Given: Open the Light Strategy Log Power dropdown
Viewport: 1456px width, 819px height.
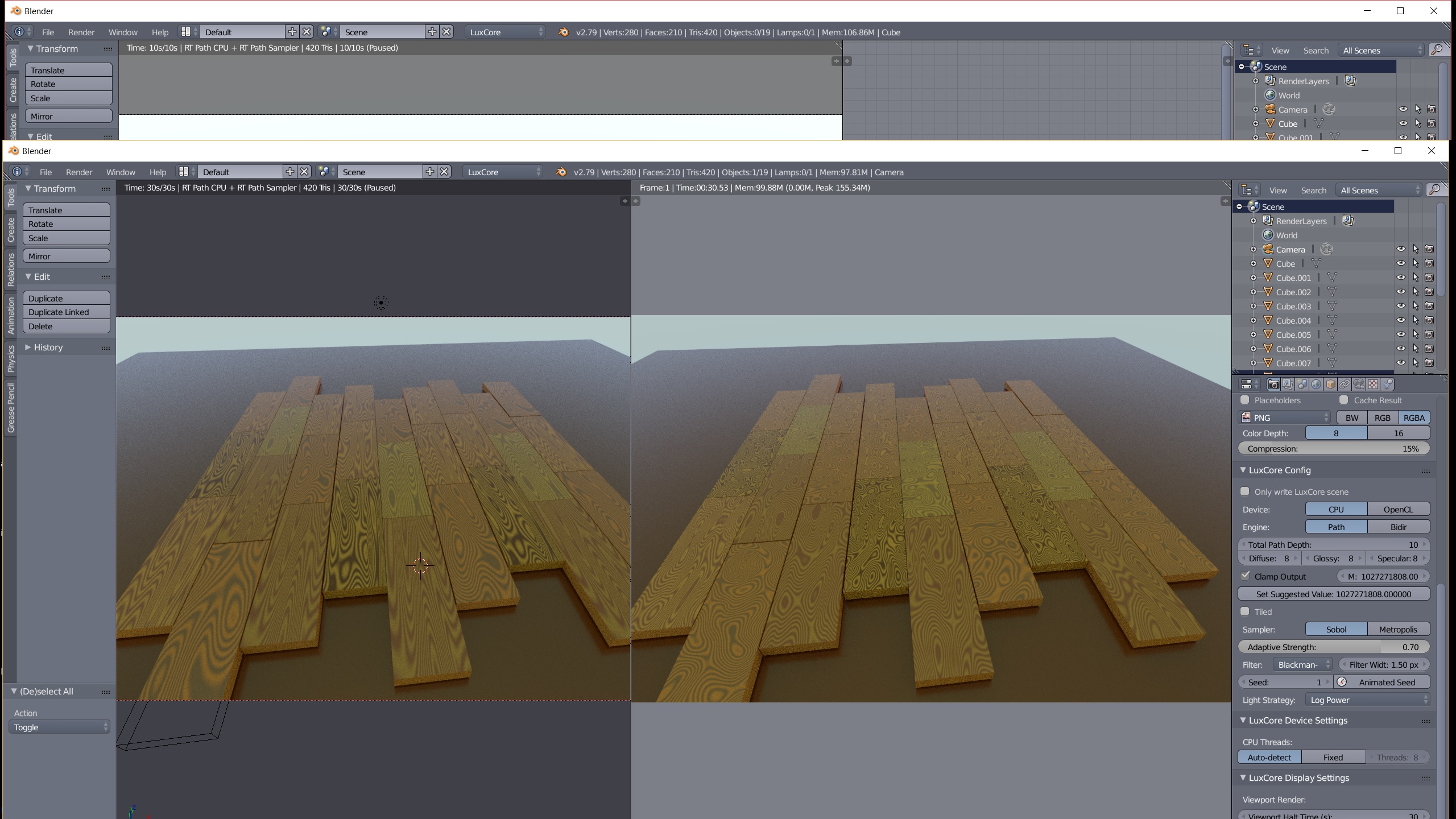Looking at the screenshot, I should (x=1367, y=700).
